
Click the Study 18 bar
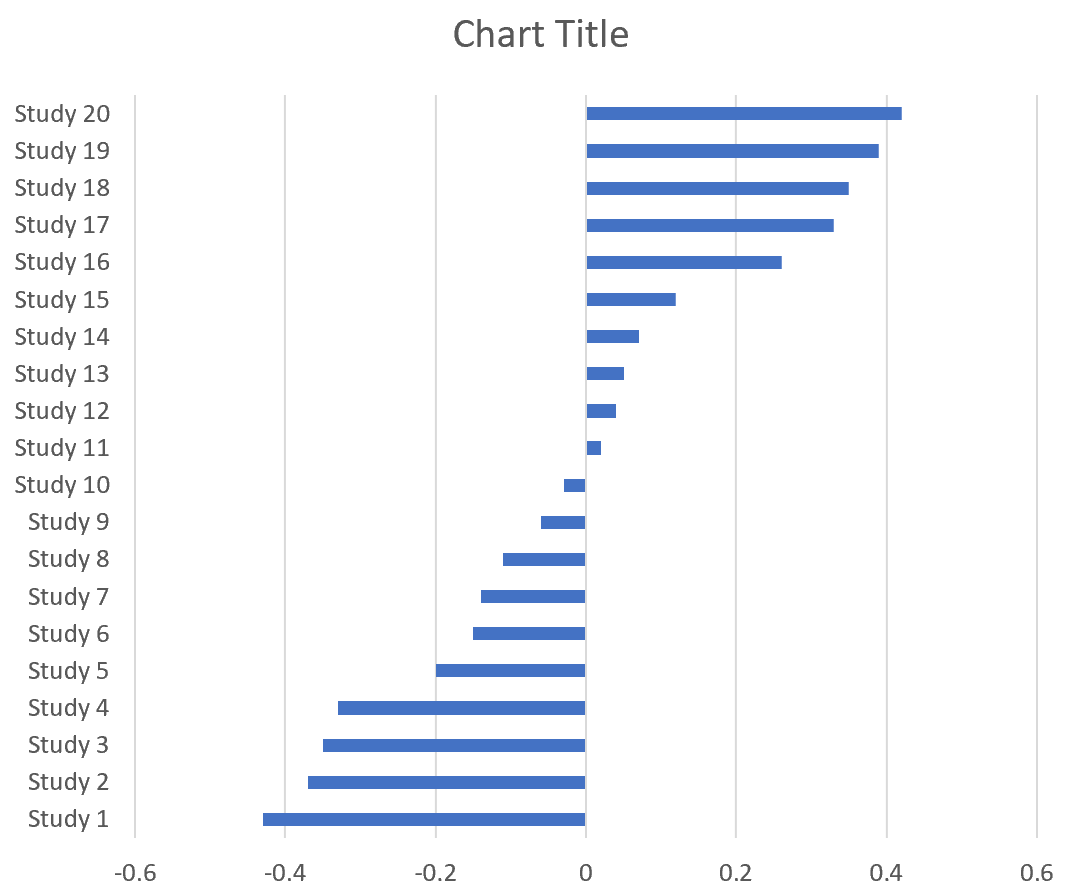[x=717, y=188]
